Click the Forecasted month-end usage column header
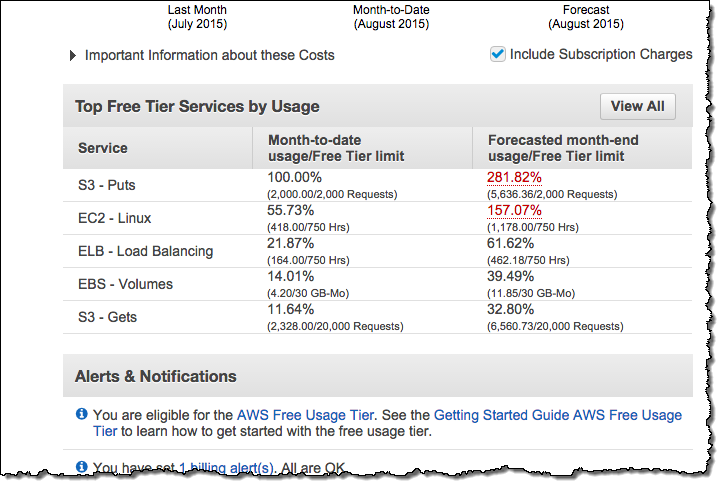 pos(562,148)
